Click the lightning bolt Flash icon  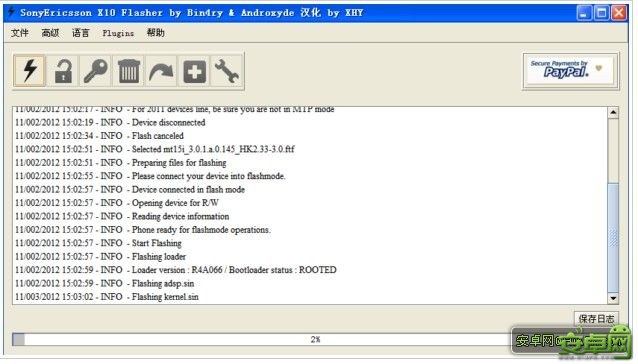[x=29, y=71]
